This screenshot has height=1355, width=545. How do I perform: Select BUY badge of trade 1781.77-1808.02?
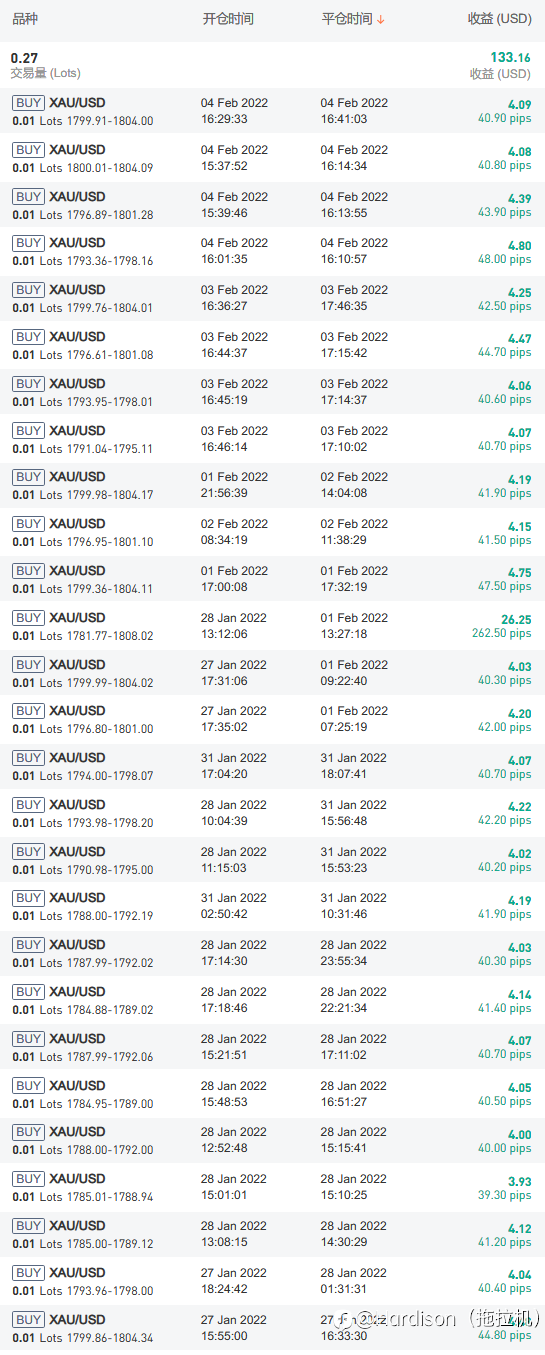pyautogui.click(x=28, y=618)
